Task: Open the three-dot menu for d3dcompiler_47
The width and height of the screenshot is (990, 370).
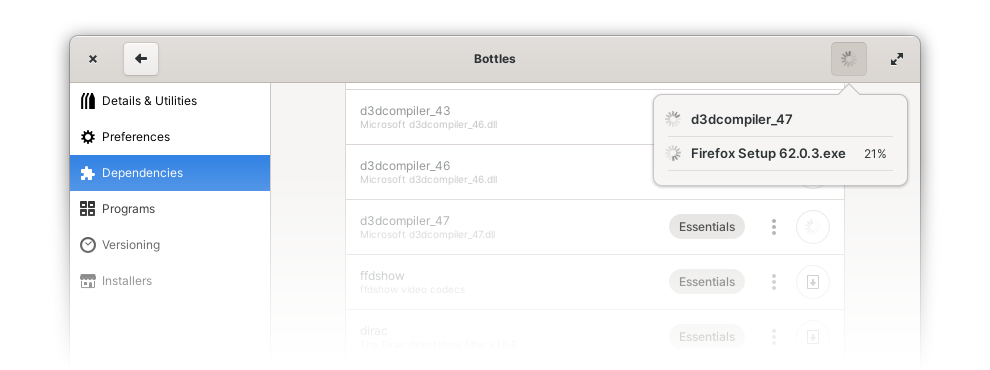Action: click(x=774, y=227)
